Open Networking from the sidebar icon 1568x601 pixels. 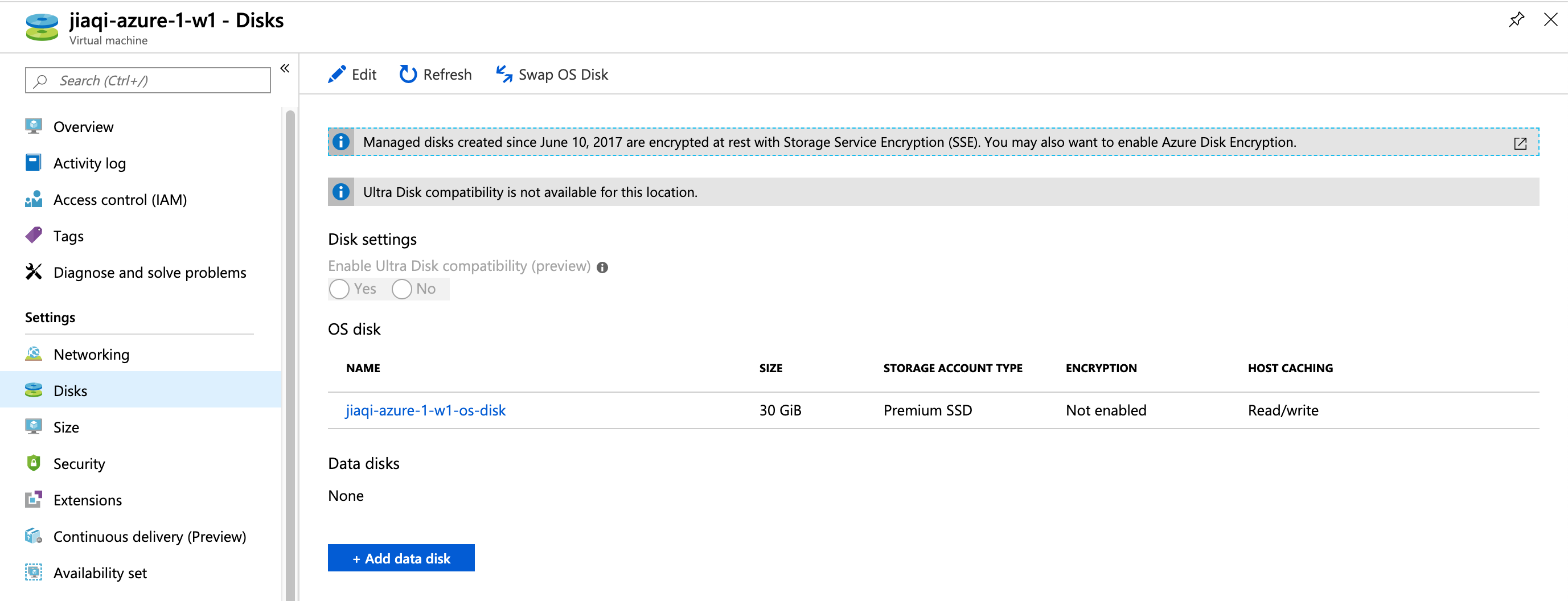tap(34, 353)
